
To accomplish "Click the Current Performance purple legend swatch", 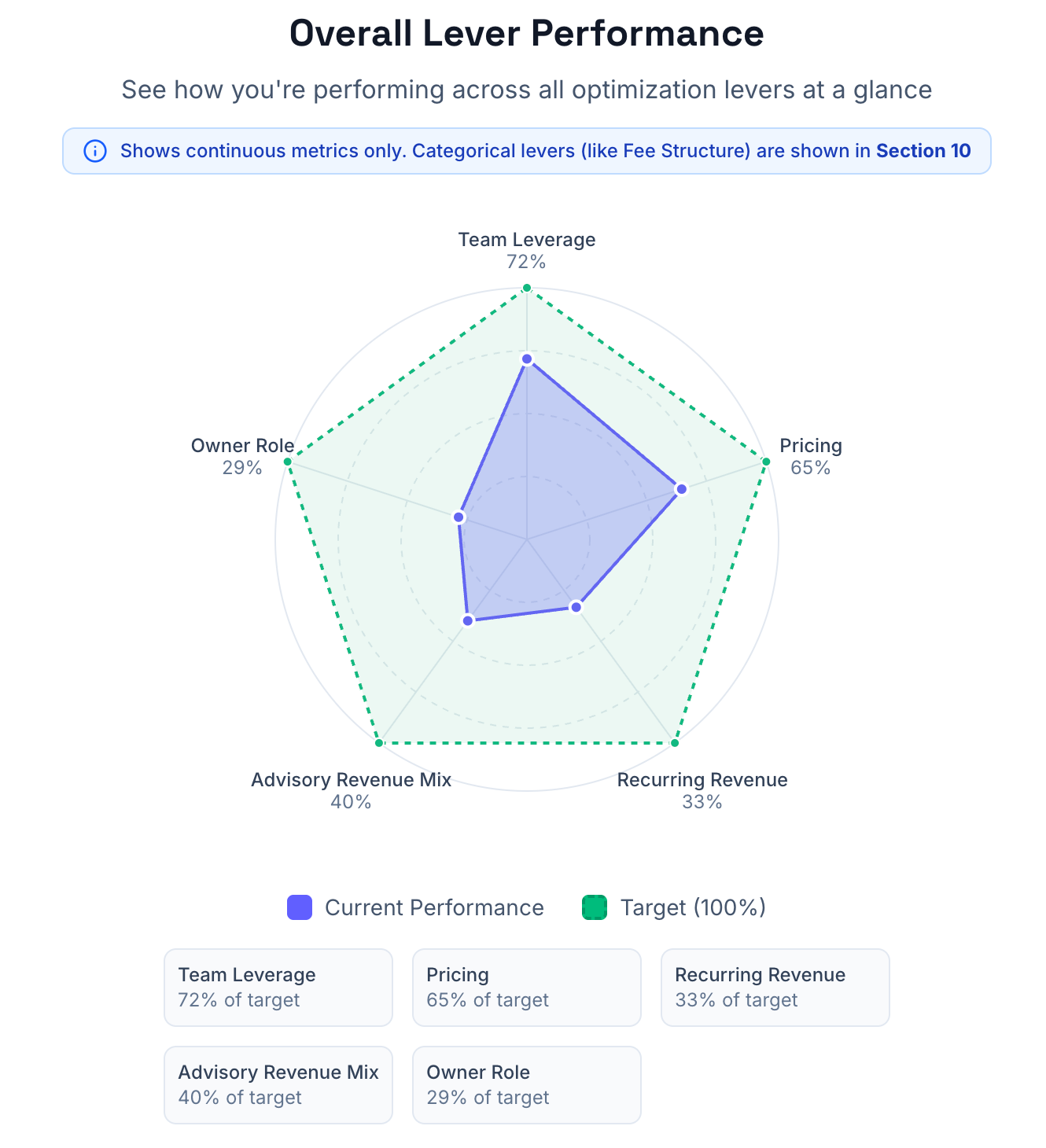I will pos(300,907).
